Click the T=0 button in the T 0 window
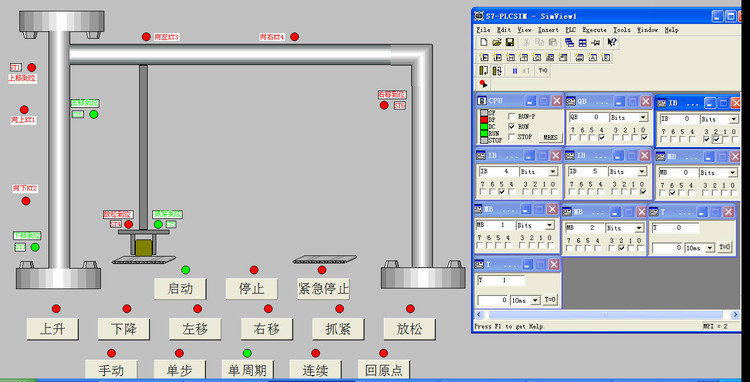Viewport: 750px width, 382px height. tap(725, 248)
